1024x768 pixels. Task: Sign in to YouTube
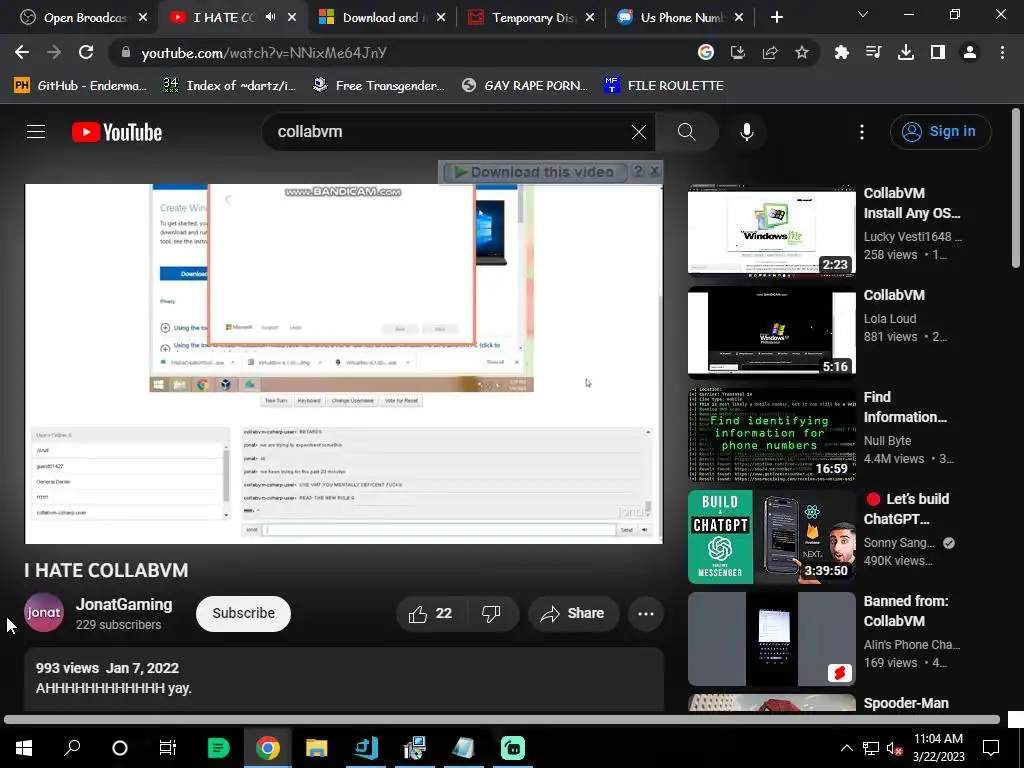pyautogui.click(x=940, y=132)
